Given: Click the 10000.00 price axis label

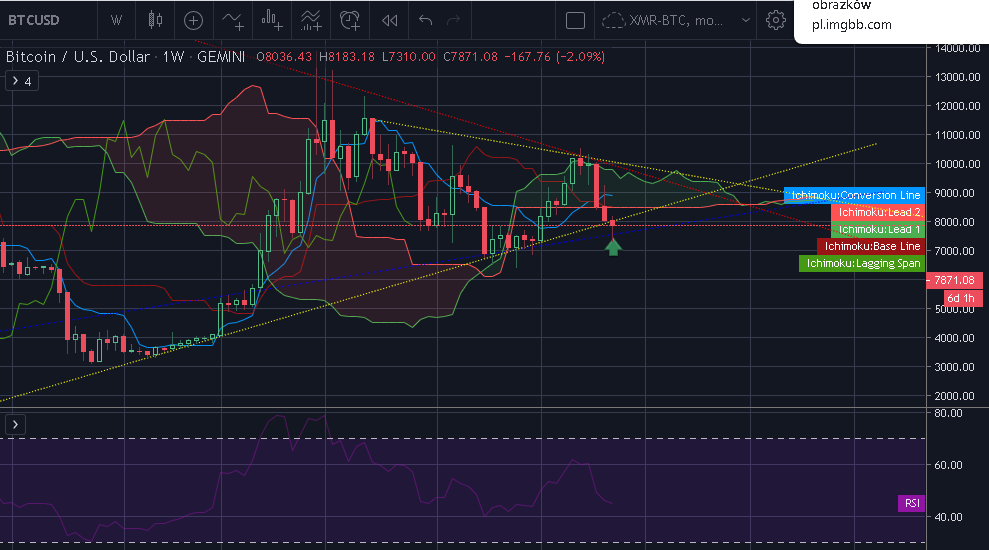Looking at the screenshot, I should [x=957, y=164].
